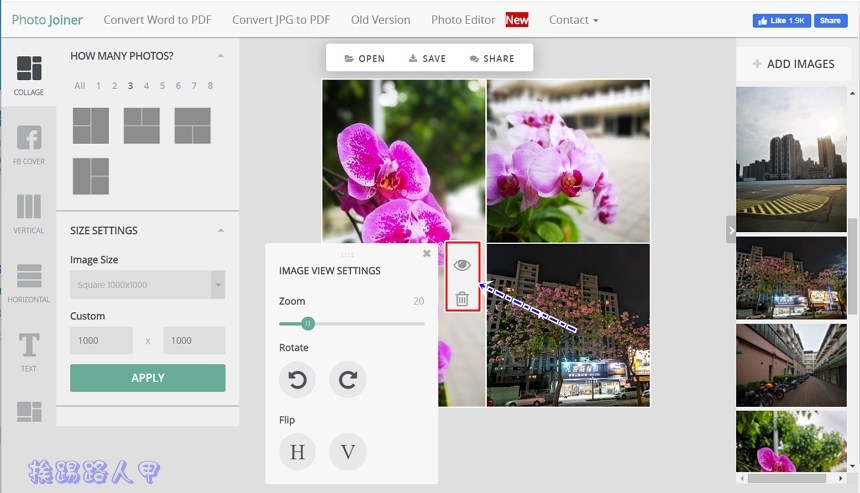Select photo count 3
The image size is (860, 493).
point(130,86)
